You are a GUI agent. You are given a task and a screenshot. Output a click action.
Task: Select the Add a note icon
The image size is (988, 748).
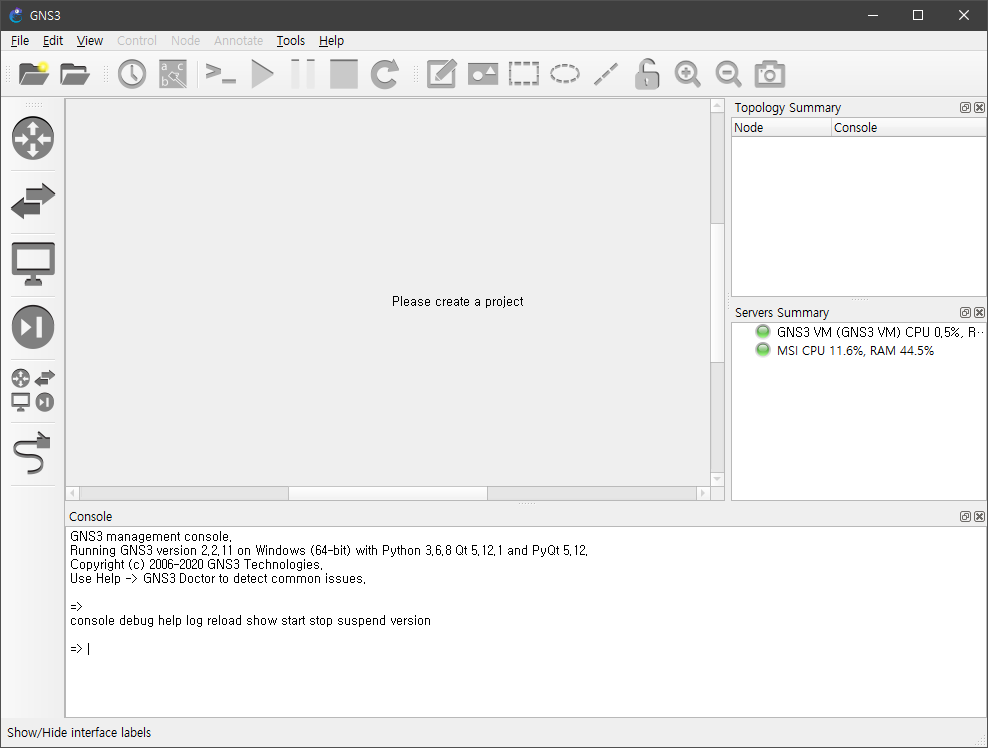[442, 74]
